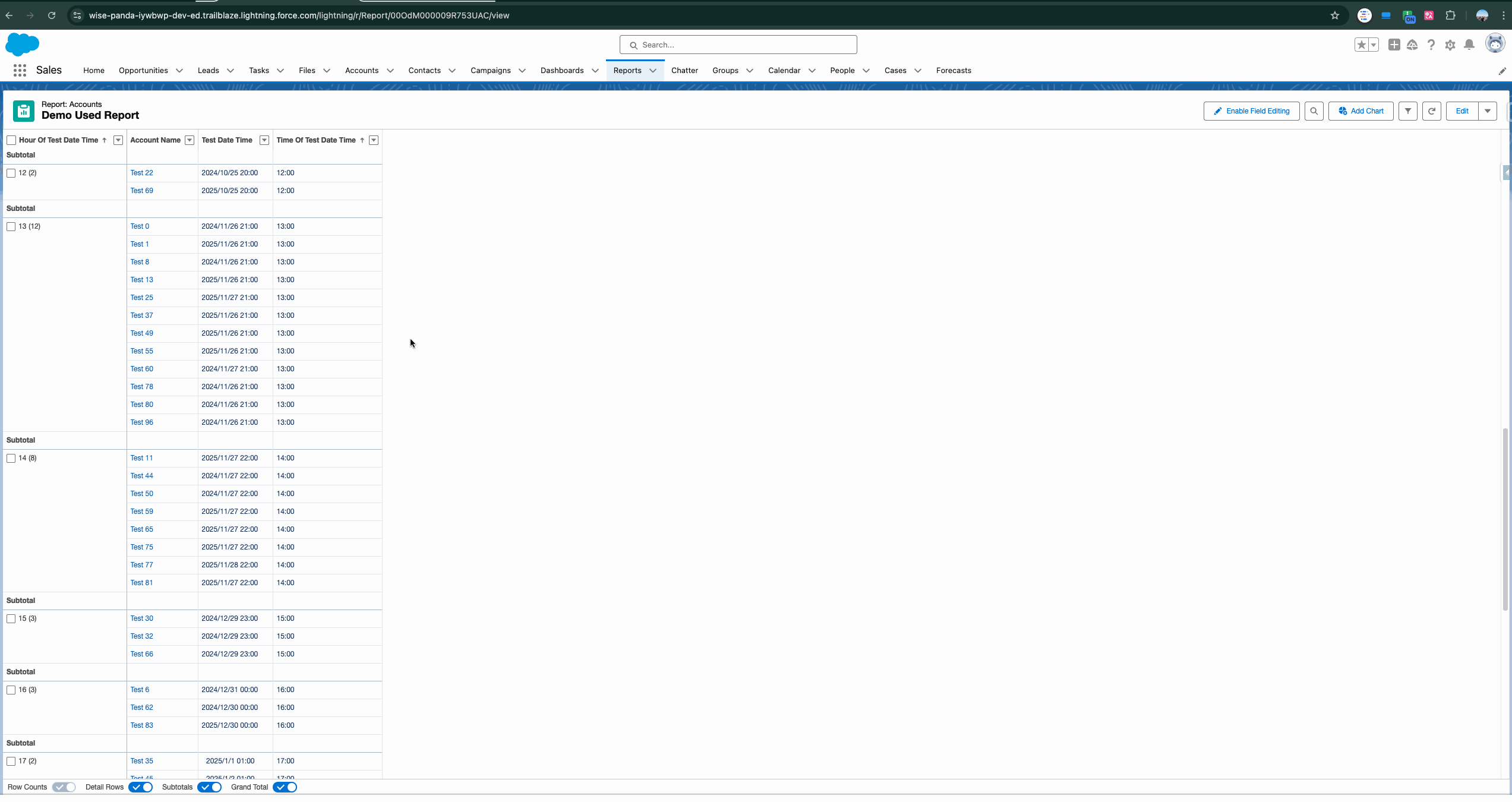Open the report search magnifier icon
Image resolution: width=1512 pixels, height=802 pixels.
[1314, 111]
